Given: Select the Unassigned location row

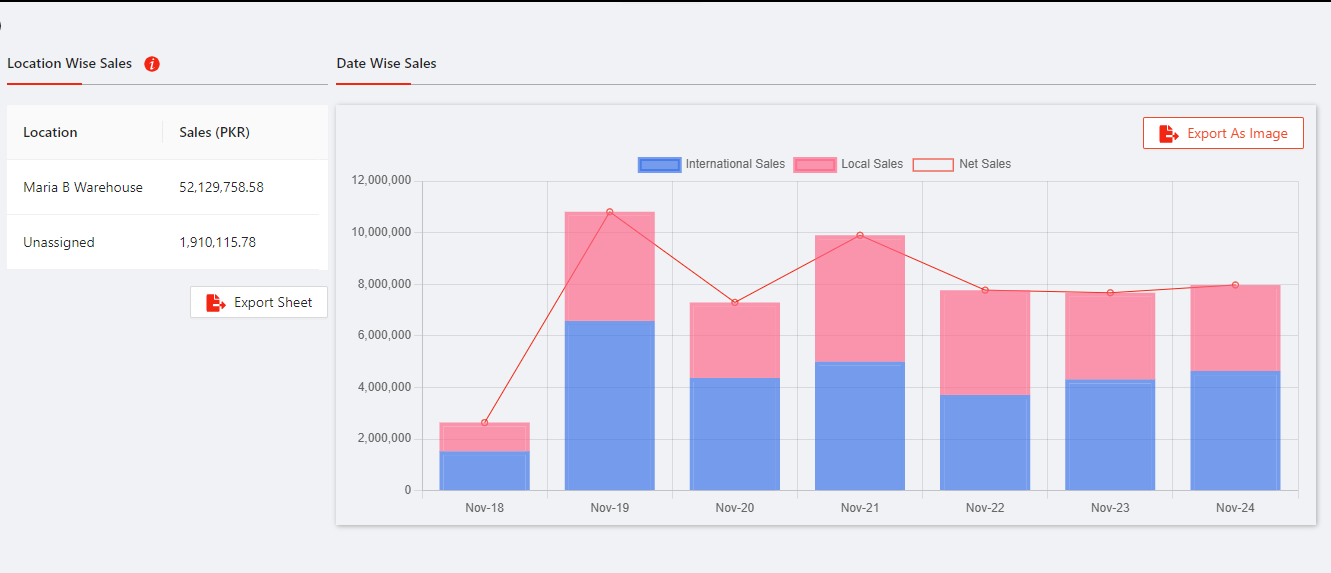Looking at the screenshot, I should point(59,242).
